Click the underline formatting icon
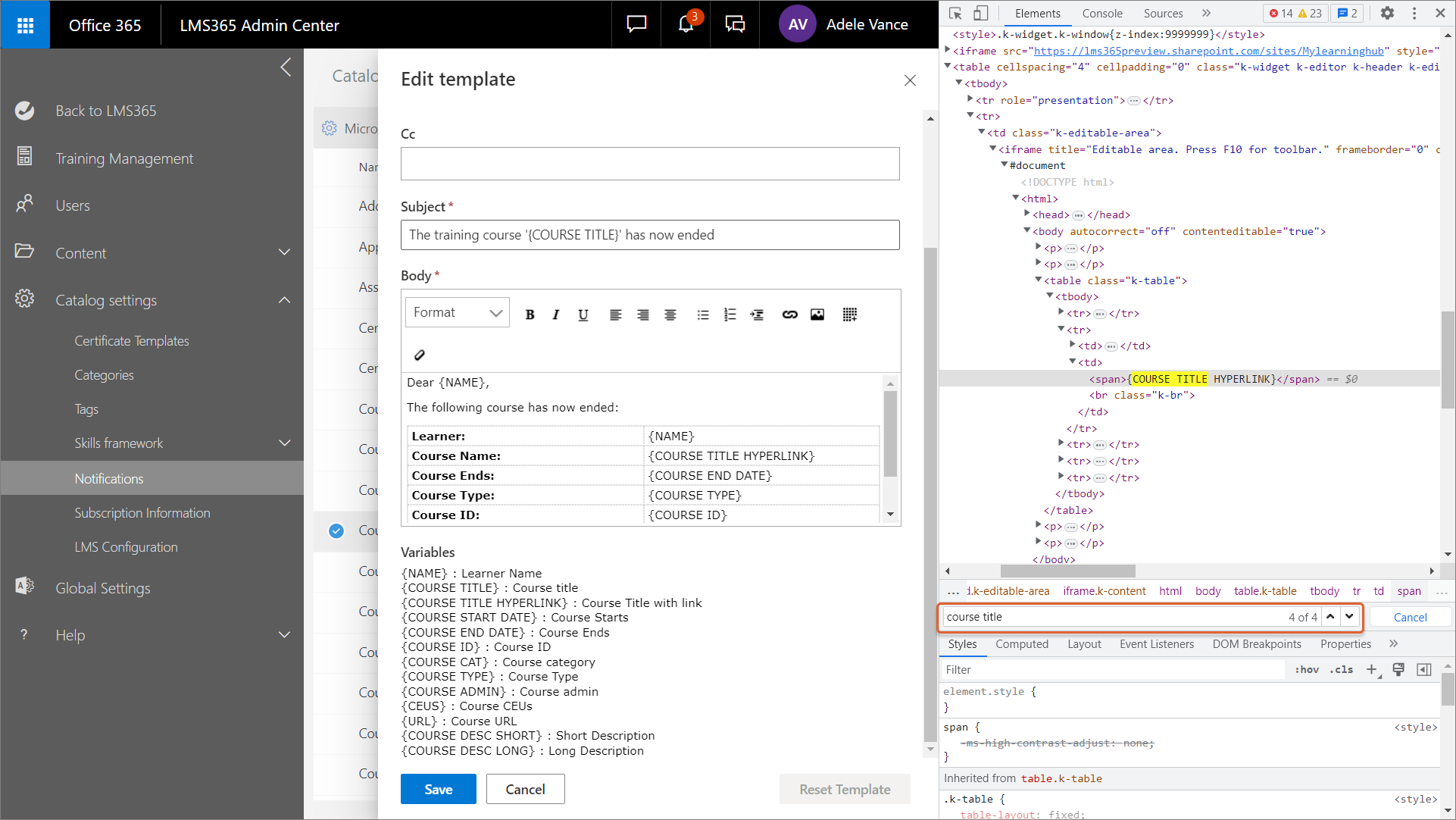 (x=583, y=315)
